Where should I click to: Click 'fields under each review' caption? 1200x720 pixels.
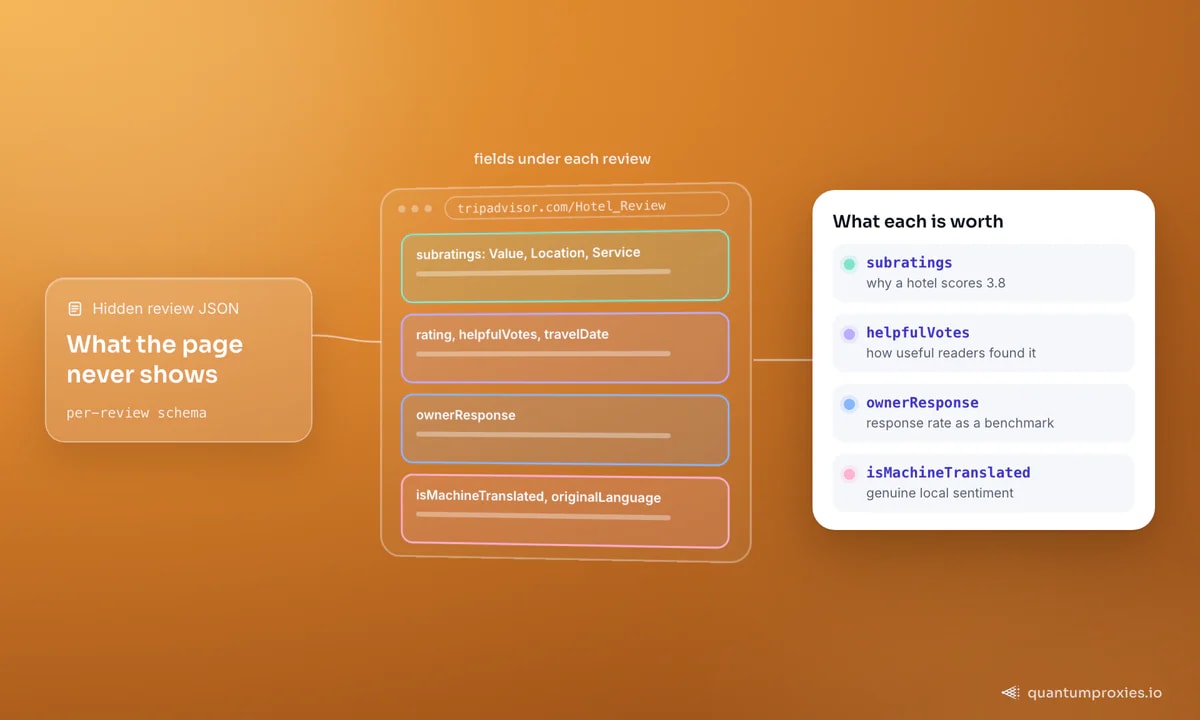point(562,159)
